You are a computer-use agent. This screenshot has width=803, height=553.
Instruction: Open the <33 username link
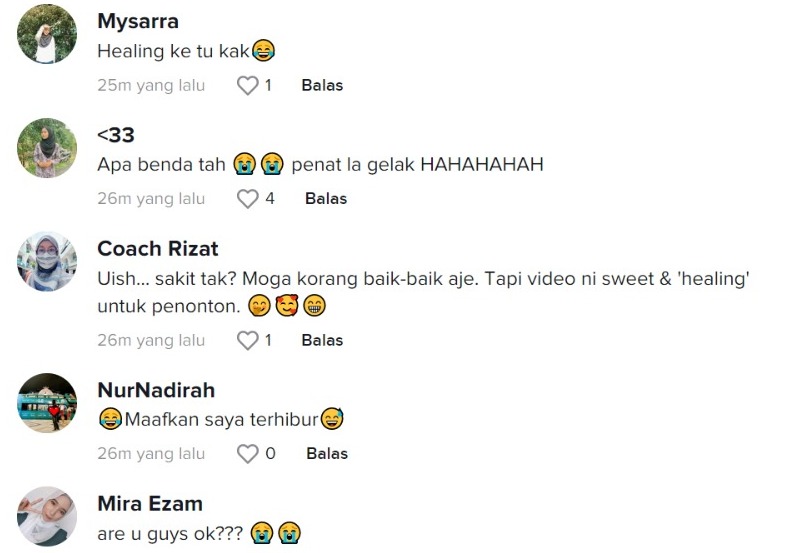click(x=116, y=135)
